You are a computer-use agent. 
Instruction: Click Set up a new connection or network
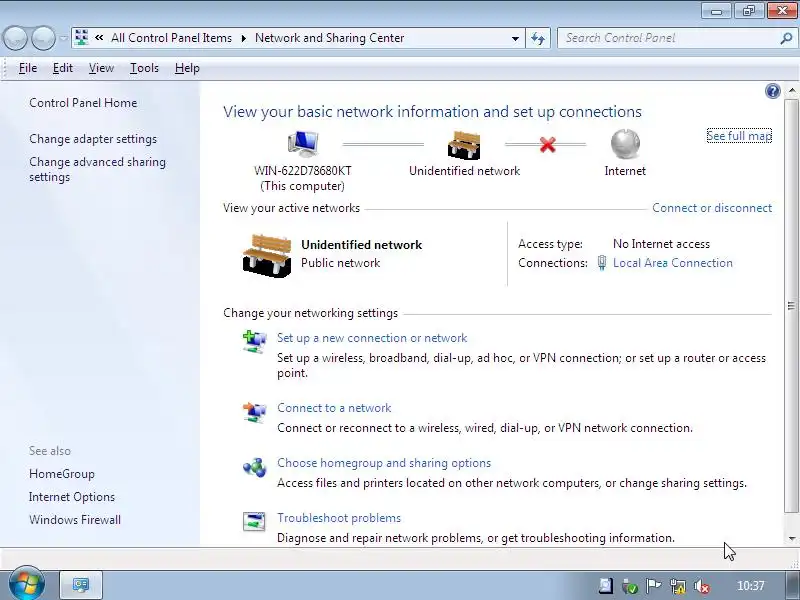click(x=372, y=338)
